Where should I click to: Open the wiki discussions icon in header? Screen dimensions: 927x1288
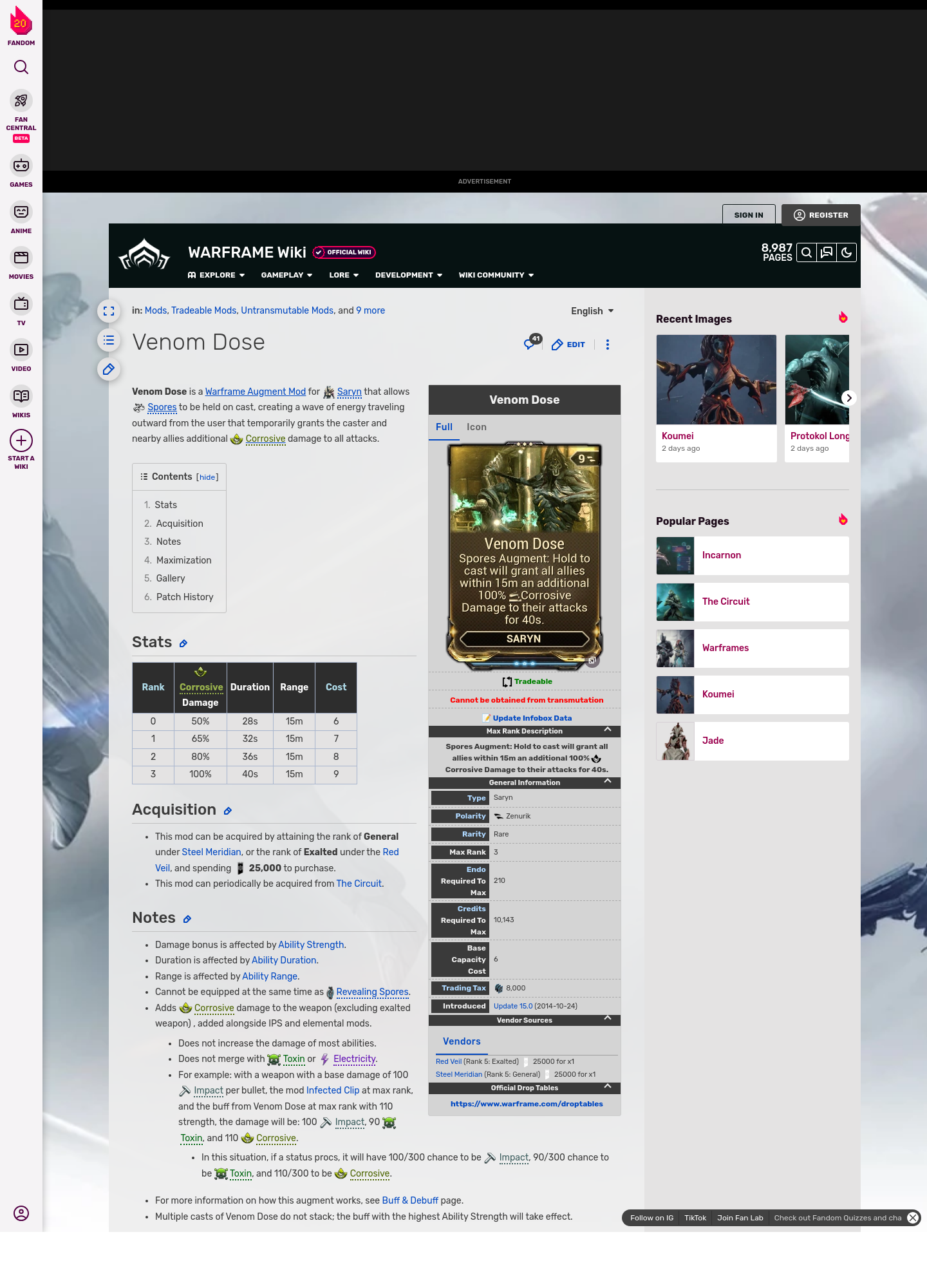point(827,252)
